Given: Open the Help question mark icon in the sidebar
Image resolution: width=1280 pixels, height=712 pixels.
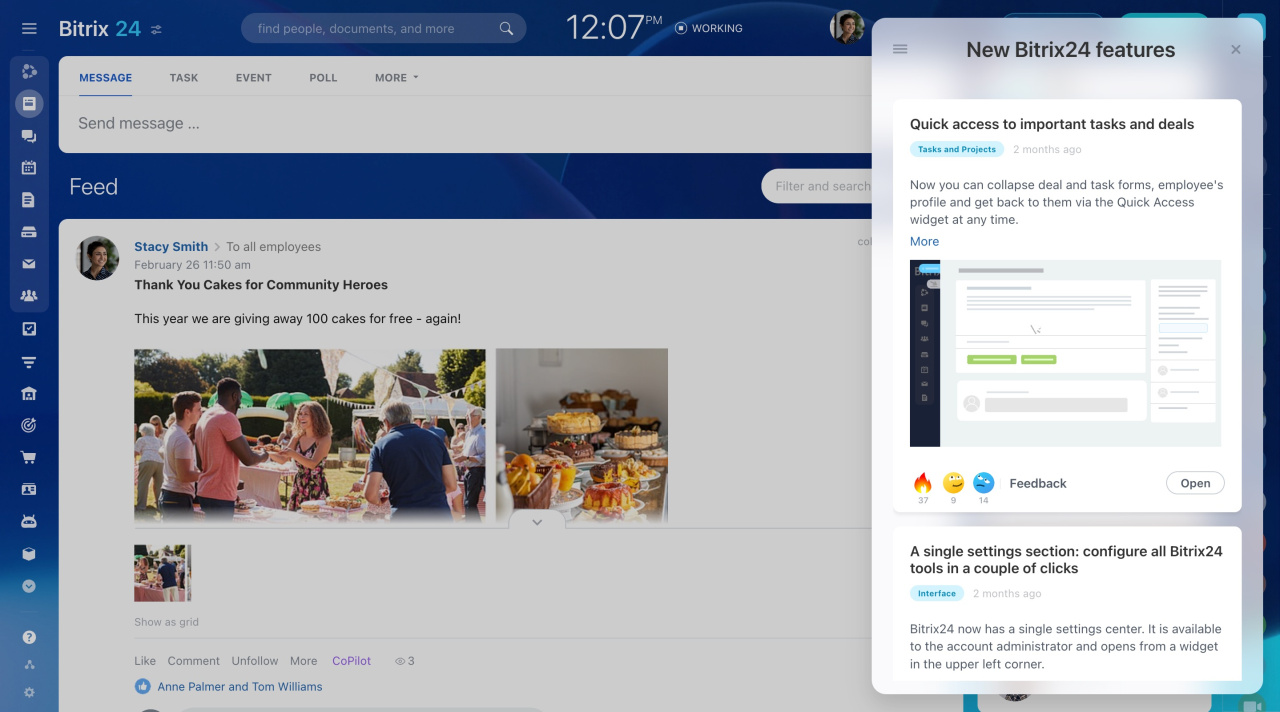Looking at the screenshot, I should [x=29, y=637].
